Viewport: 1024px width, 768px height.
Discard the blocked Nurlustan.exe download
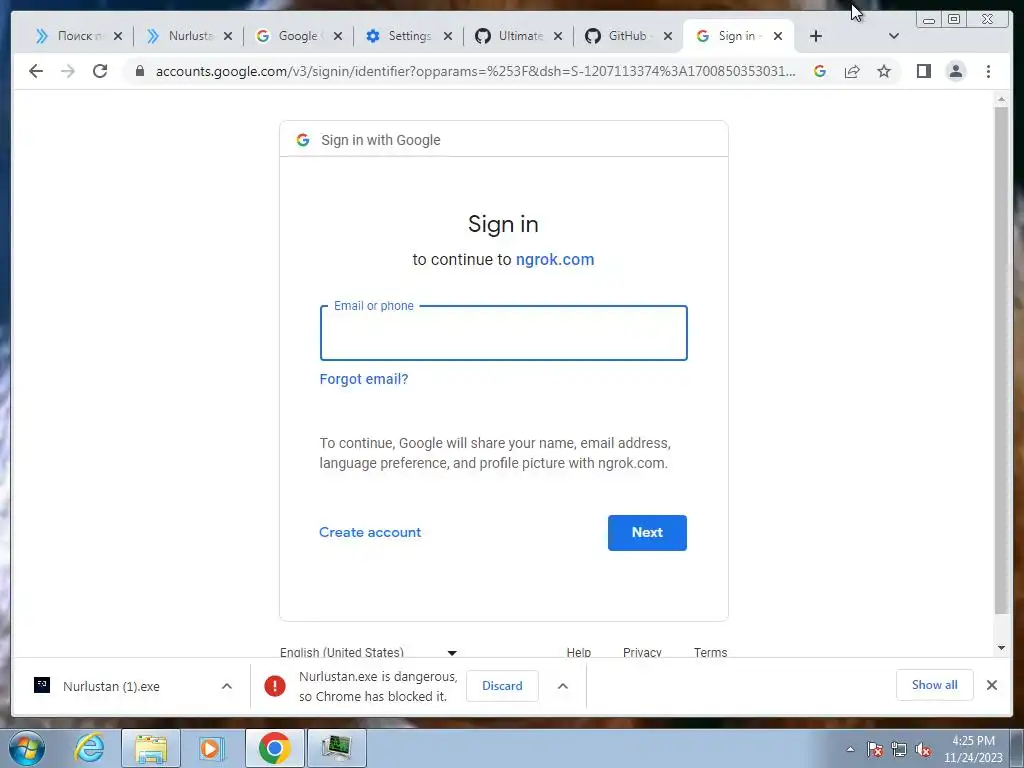coord(502,686)
